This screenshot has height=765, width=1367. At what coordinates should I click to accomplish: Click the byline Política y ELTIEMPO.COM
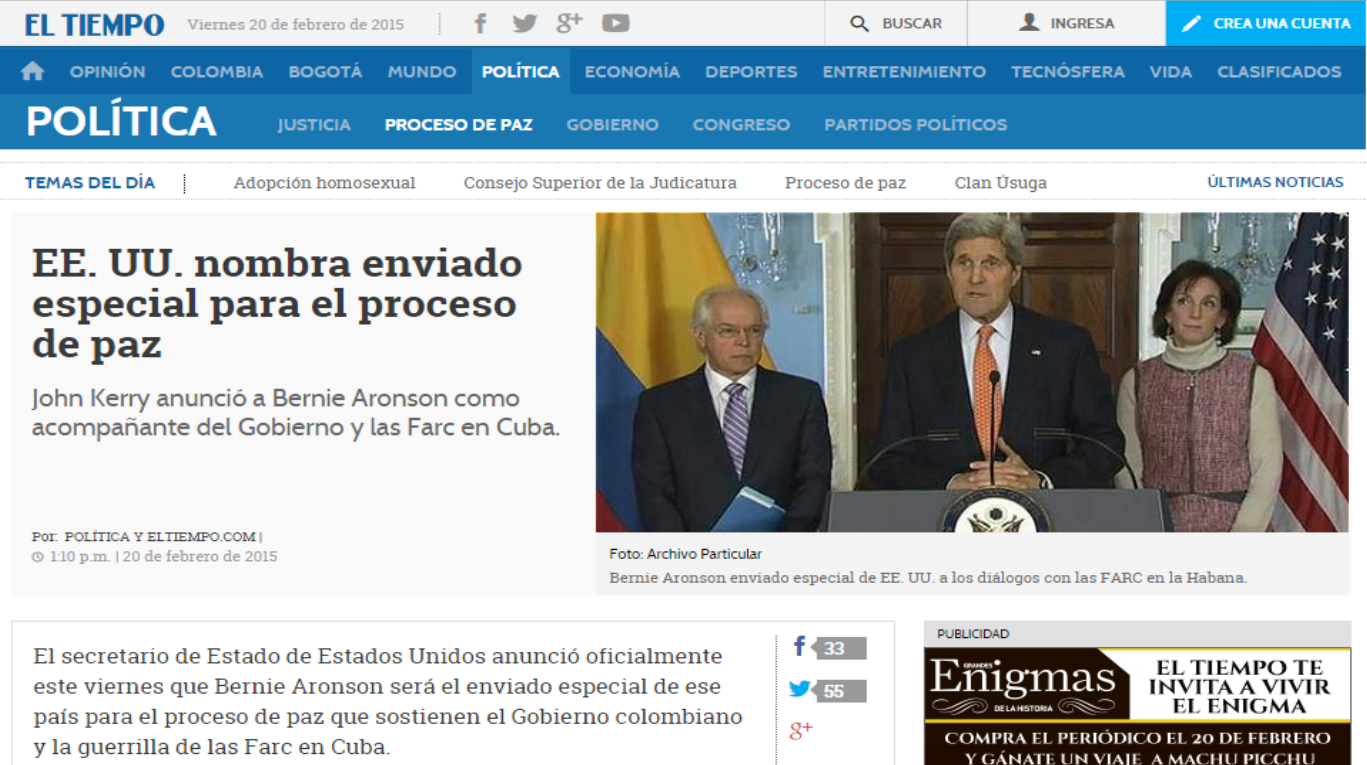coord(160,537)
